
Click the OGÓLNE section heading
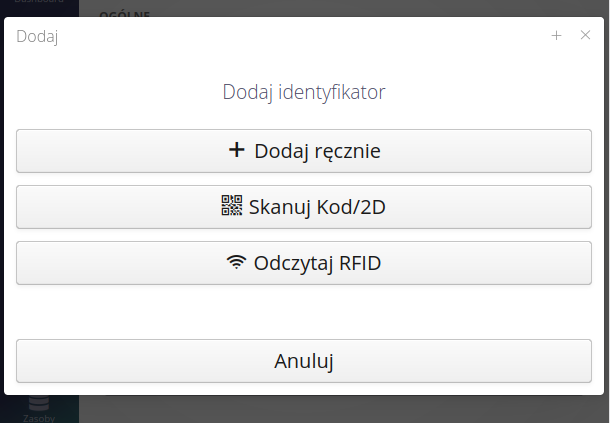point(125,13)
